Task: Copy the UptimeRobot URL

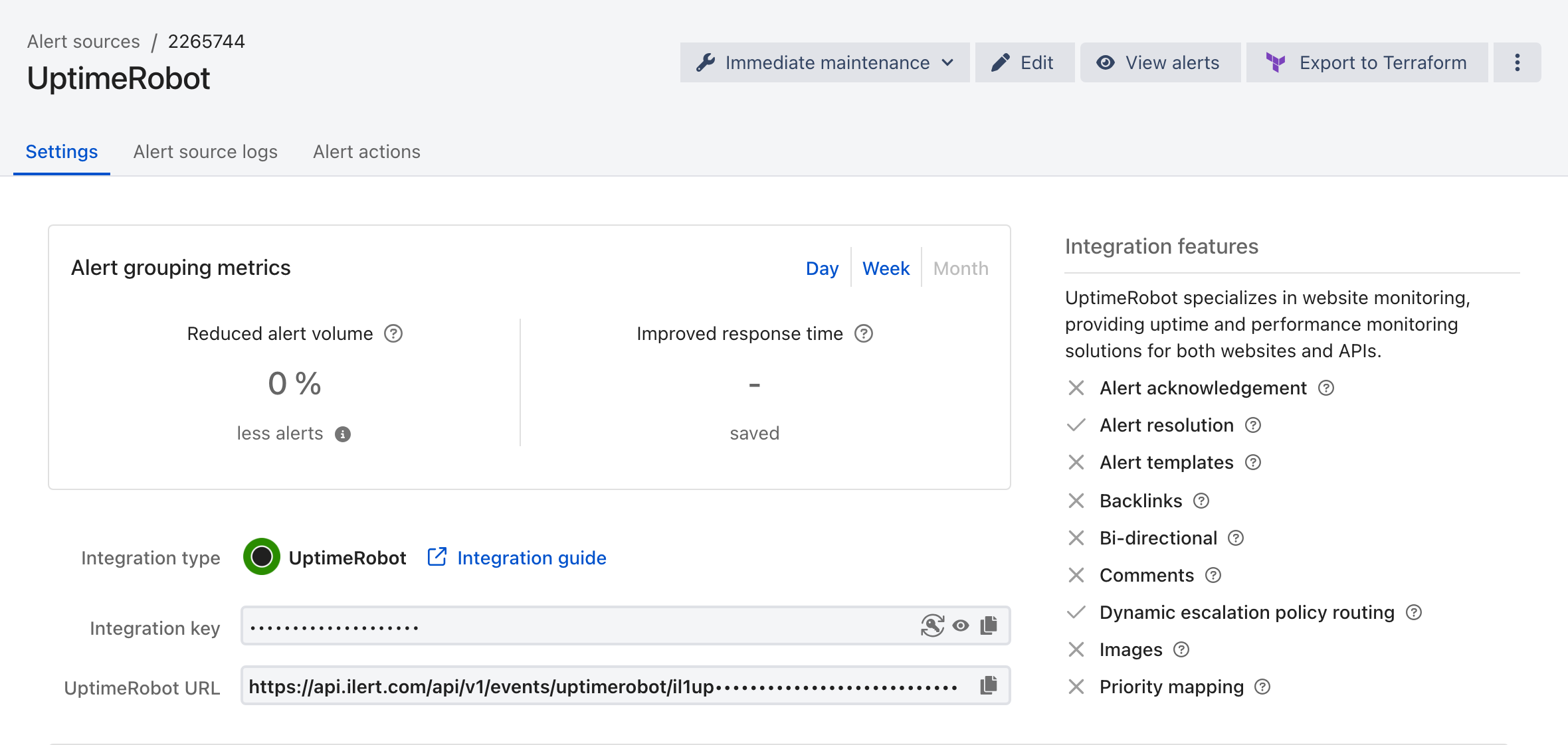Action: pyautogui.click(x=989, y=685)
